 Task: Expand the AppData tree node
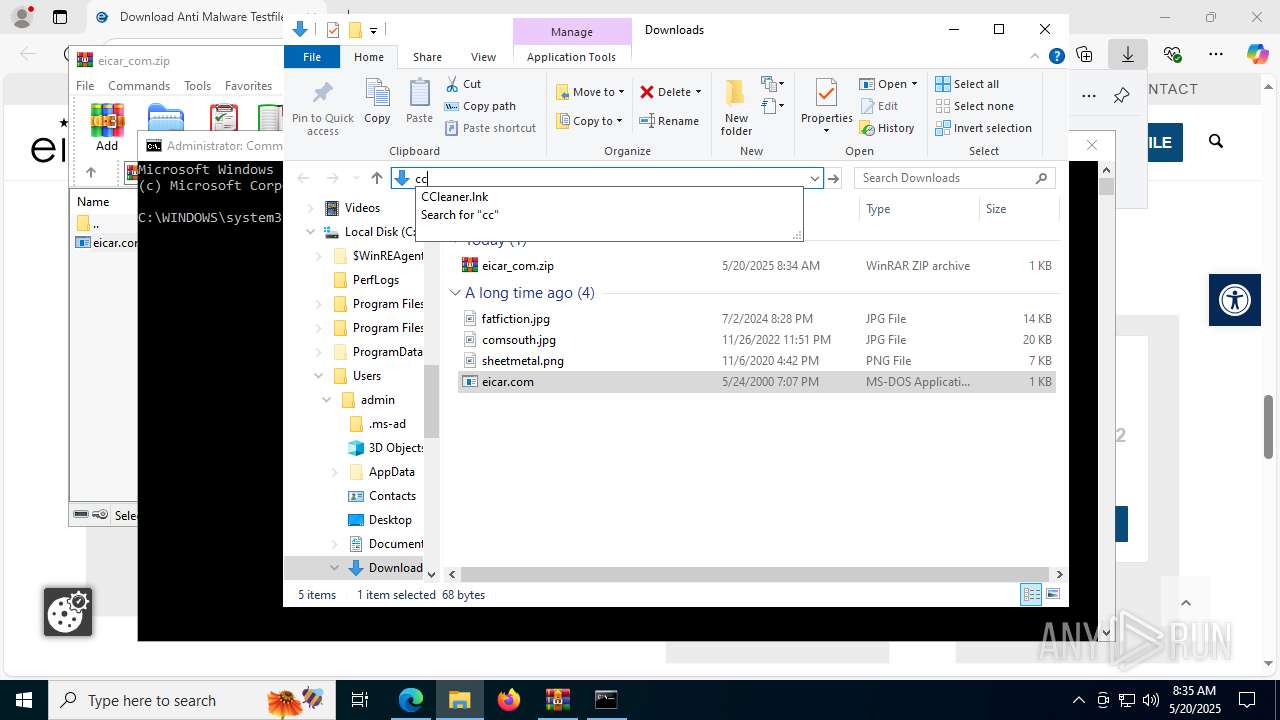pyautogui.click(x=334, y=472)
